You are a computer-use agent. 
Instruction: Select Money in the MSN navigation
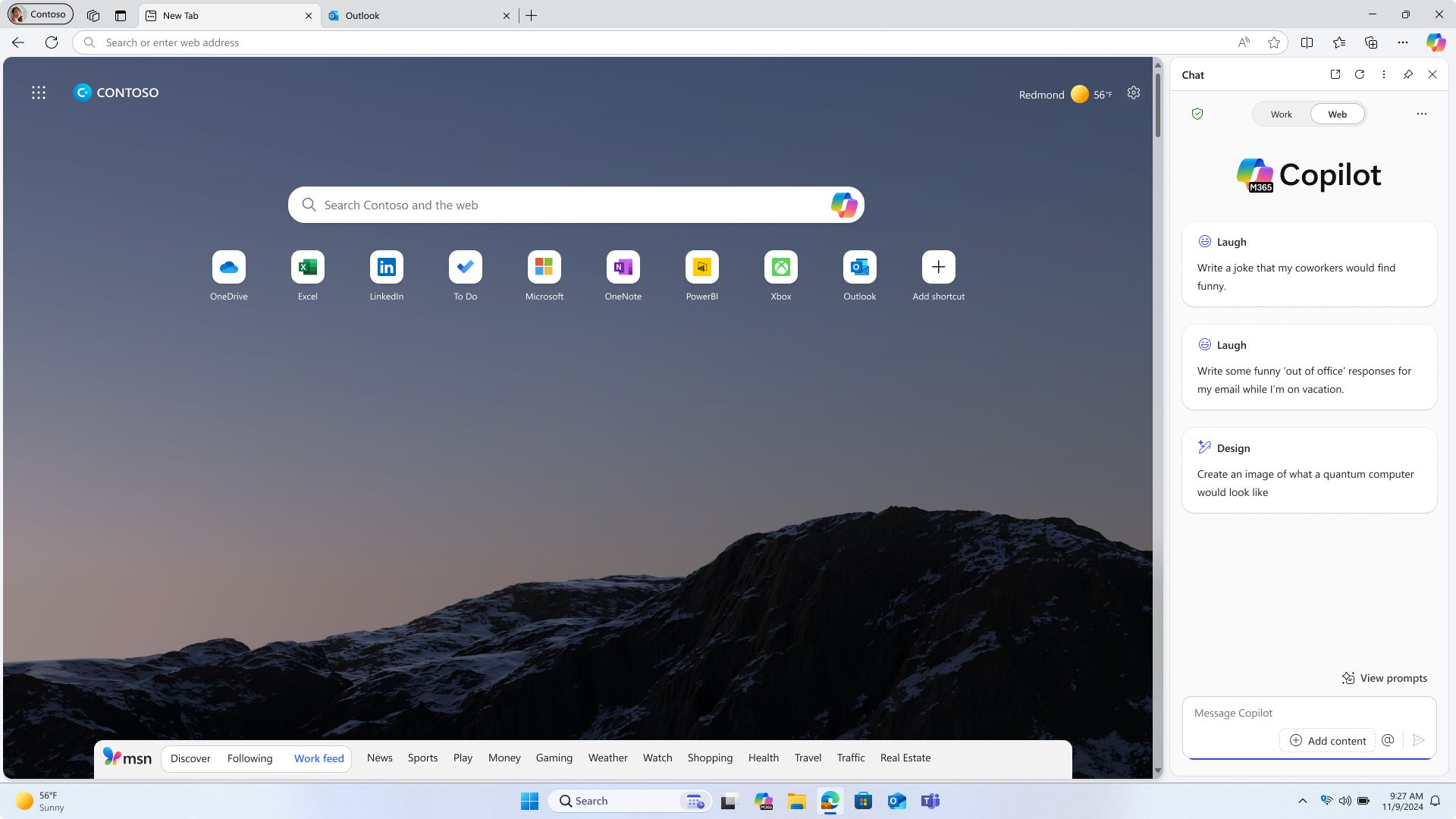pyautogui.click(x=504, y=758)
